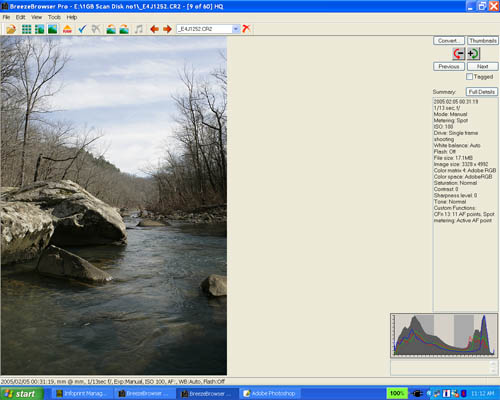Click the Next button
This screenshot has height=400, width=500.
click(x=483, y=66)
